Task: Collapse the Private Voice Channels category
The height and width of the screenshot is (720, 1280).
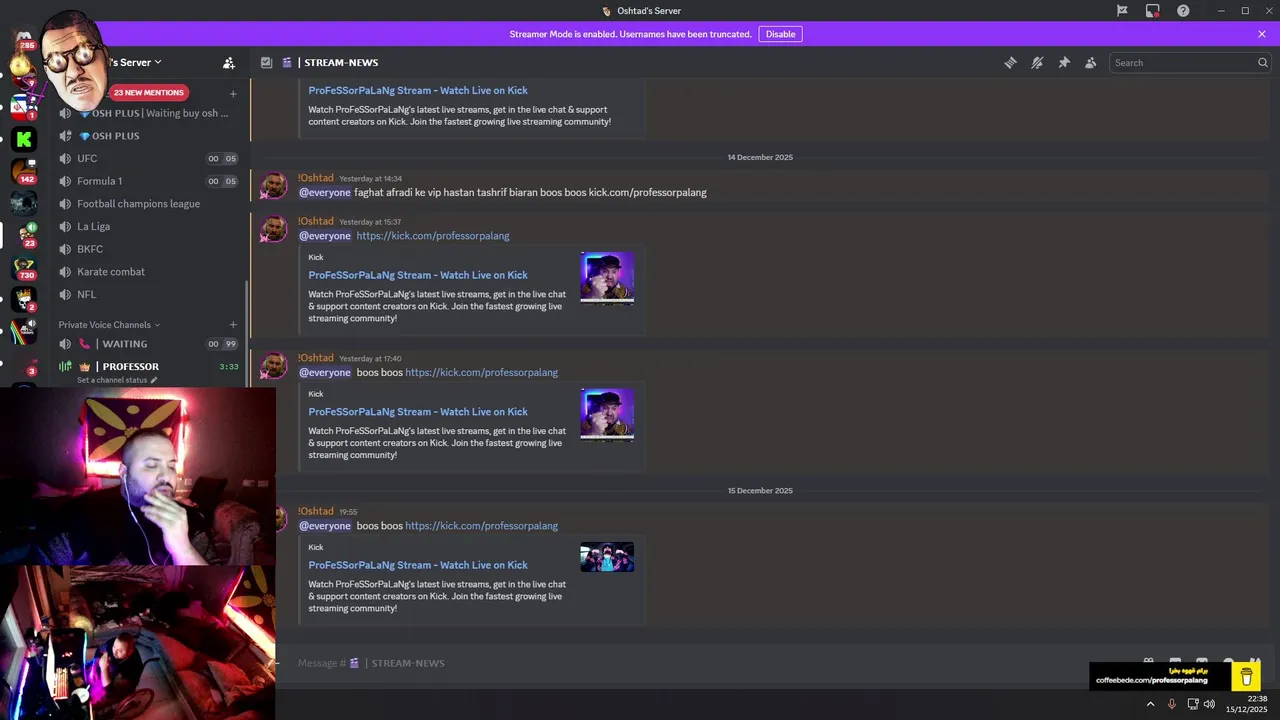Action: (x=108, y=325)
